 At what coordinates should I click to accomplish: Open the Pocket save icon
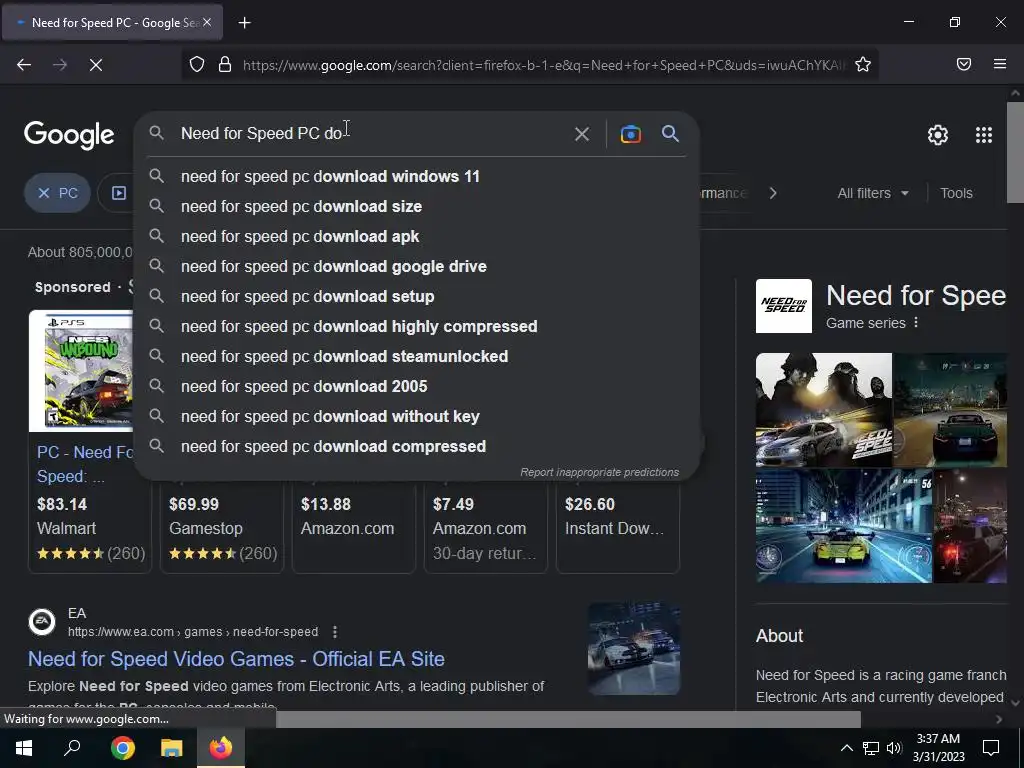[x=963, y=64]
